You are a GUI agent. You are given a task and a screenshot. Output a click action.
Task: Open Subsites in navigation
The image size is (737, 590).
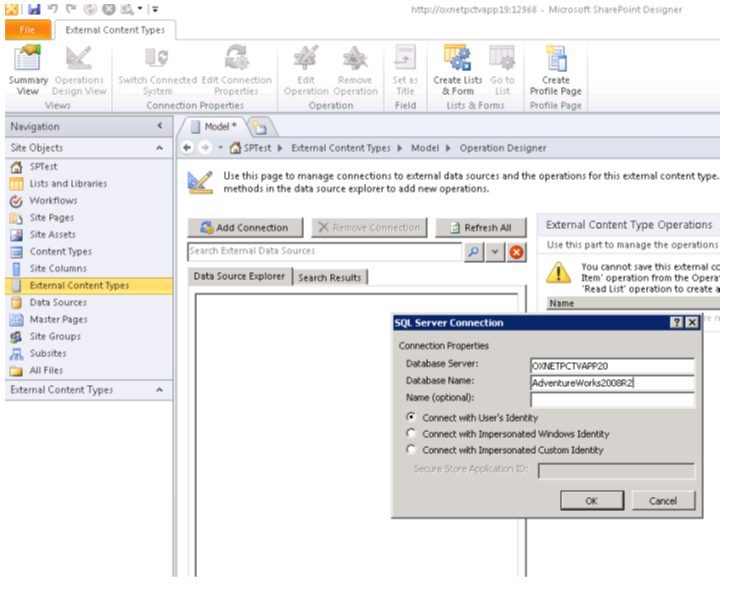pyautogui.click(x=48, y=353)
